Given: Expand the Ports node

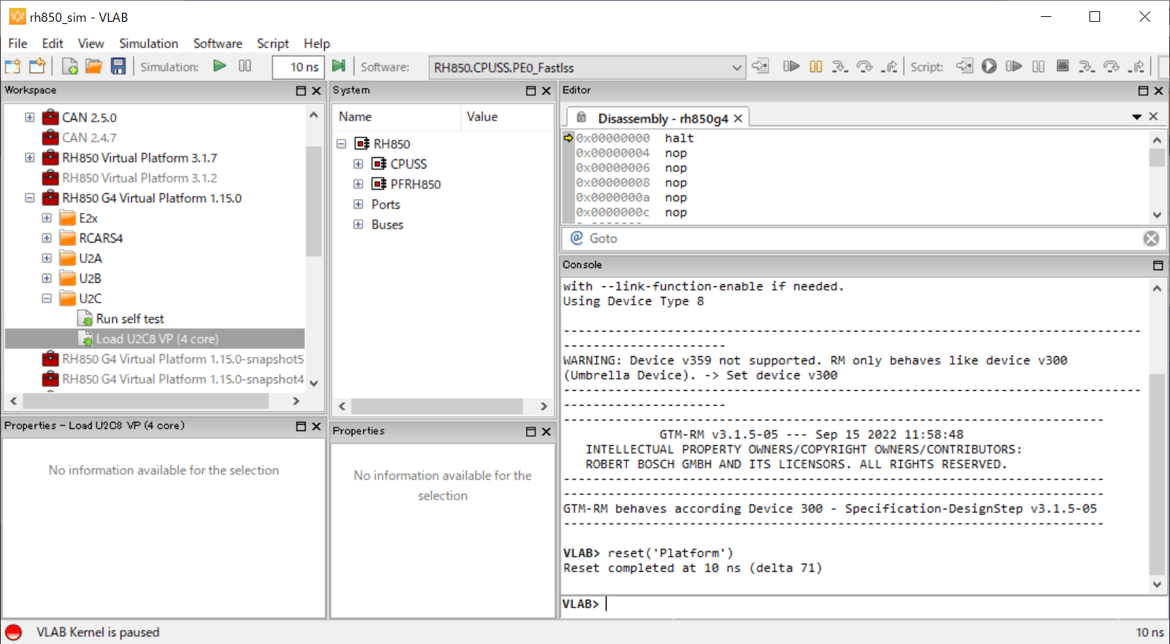Looking at the screenshot, I should [358, 204].
